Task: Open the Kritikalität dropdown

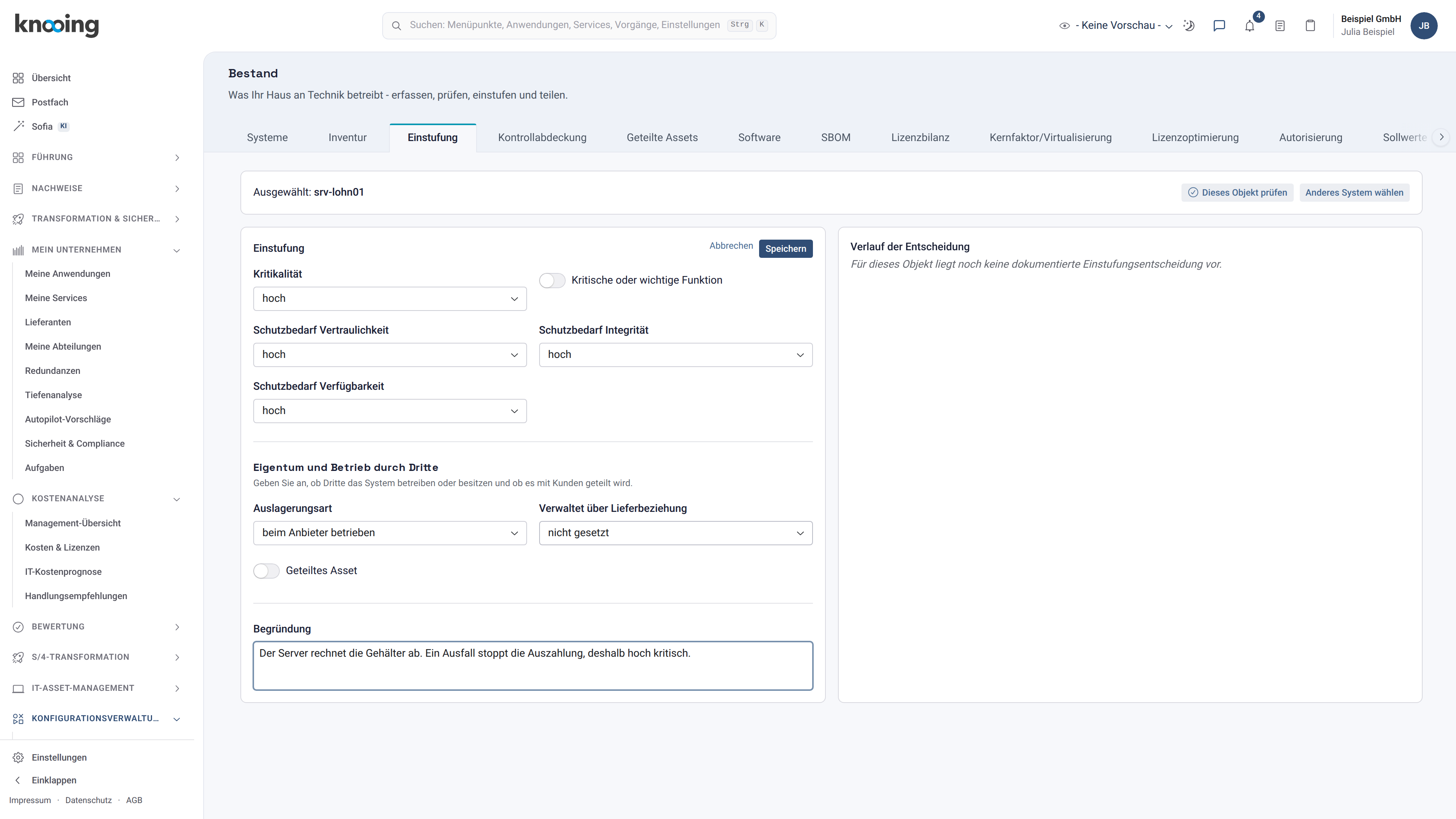Action: (x=390, y=298)
